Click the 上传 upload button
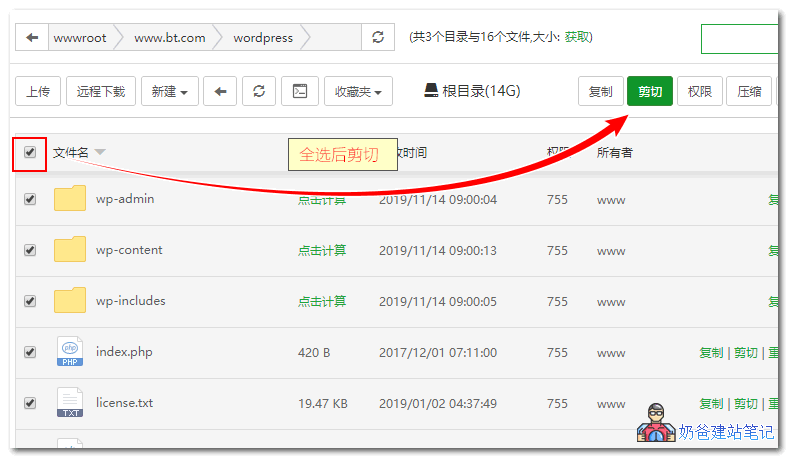This screenshot has width=789, height=459. [38, 91]
